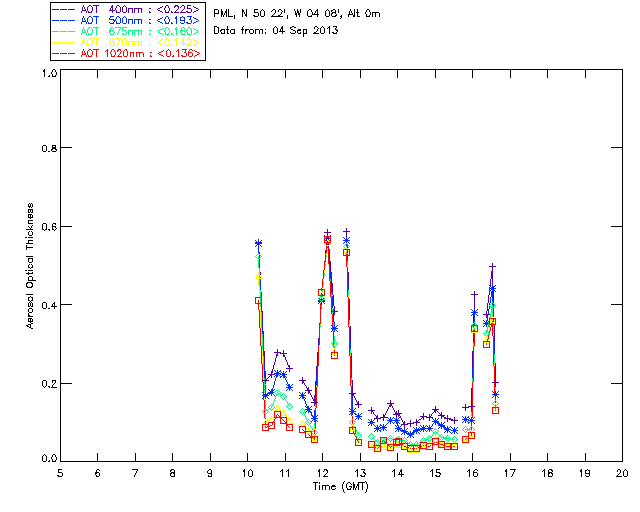Click the 0.0 y-axis tick label
640x512 pixels.
pyautogui.click(x=49, y=459)
